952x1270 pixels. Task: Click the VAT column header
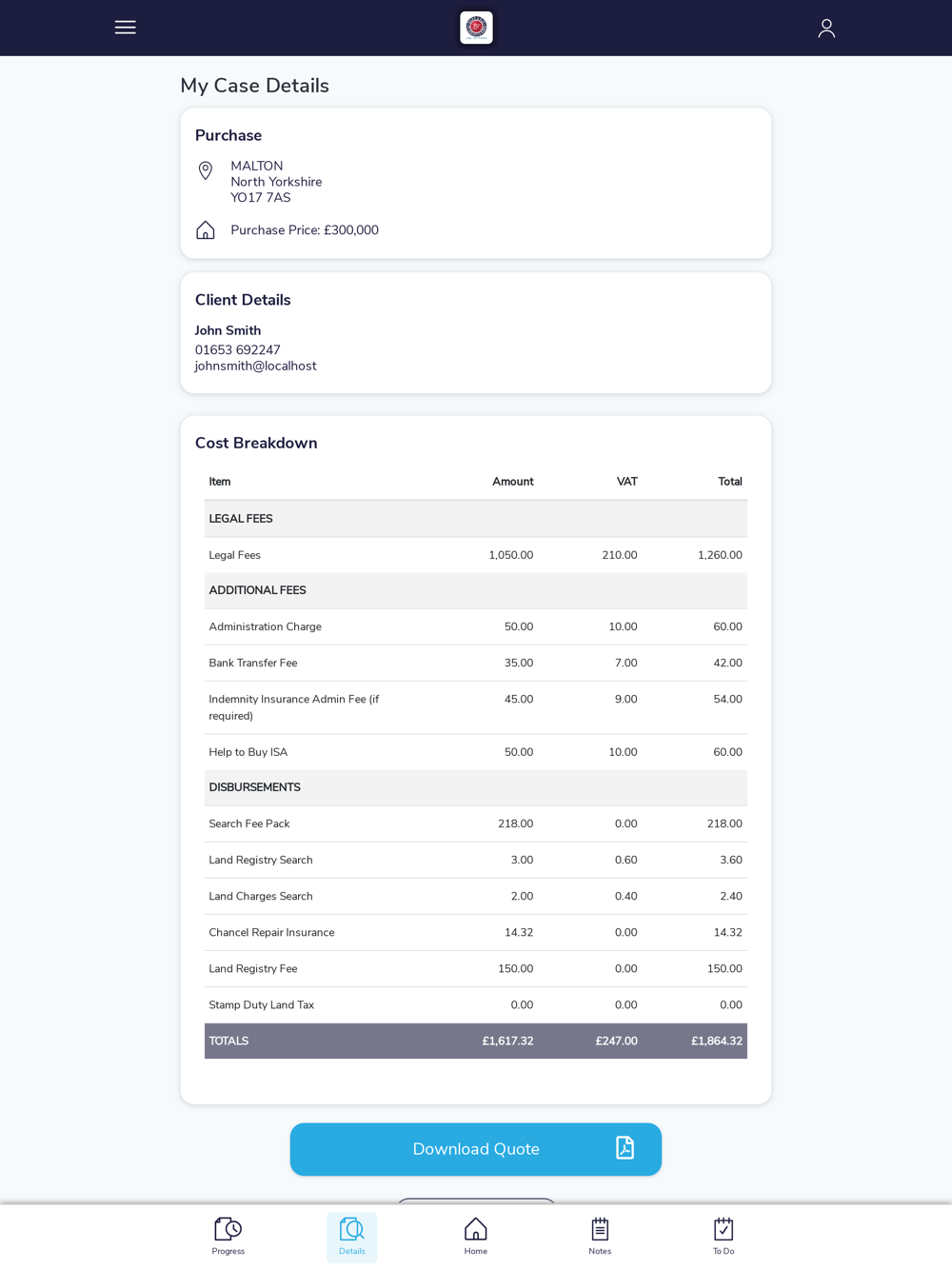coord(627,482)
